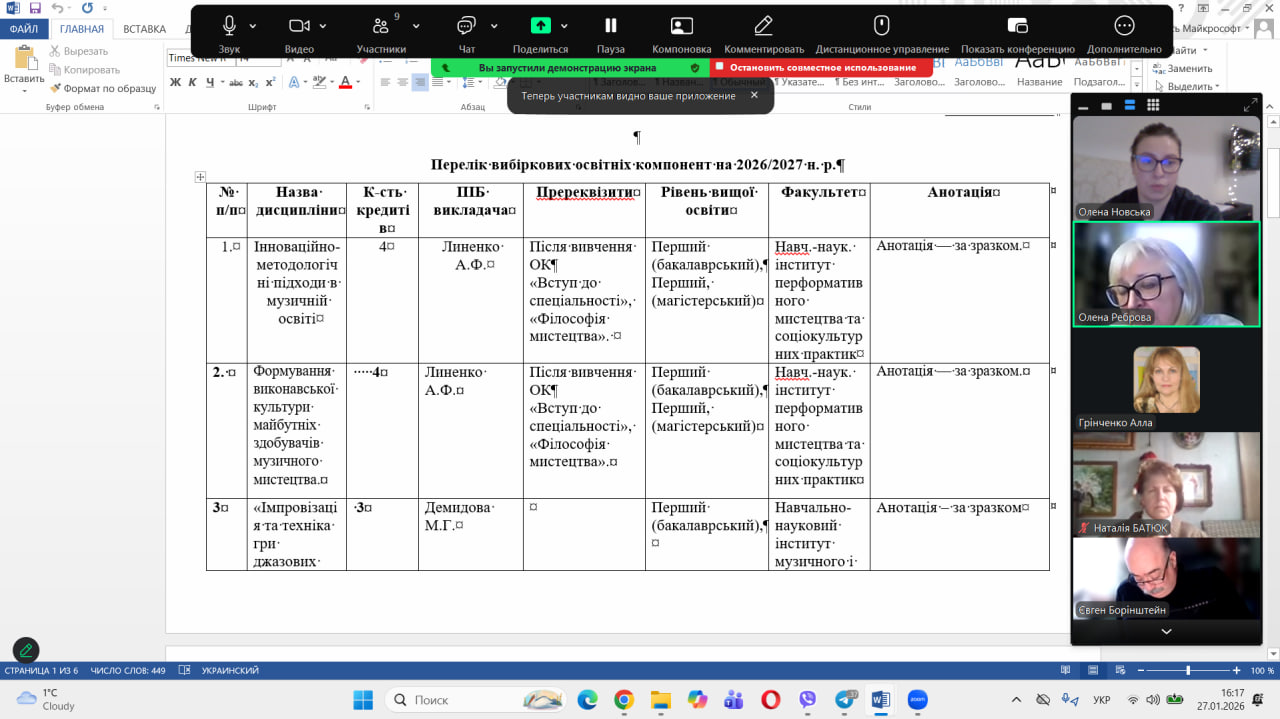1280x719 pixels.
Task: Click the Видео camera icon
Action: click(299, 26)
